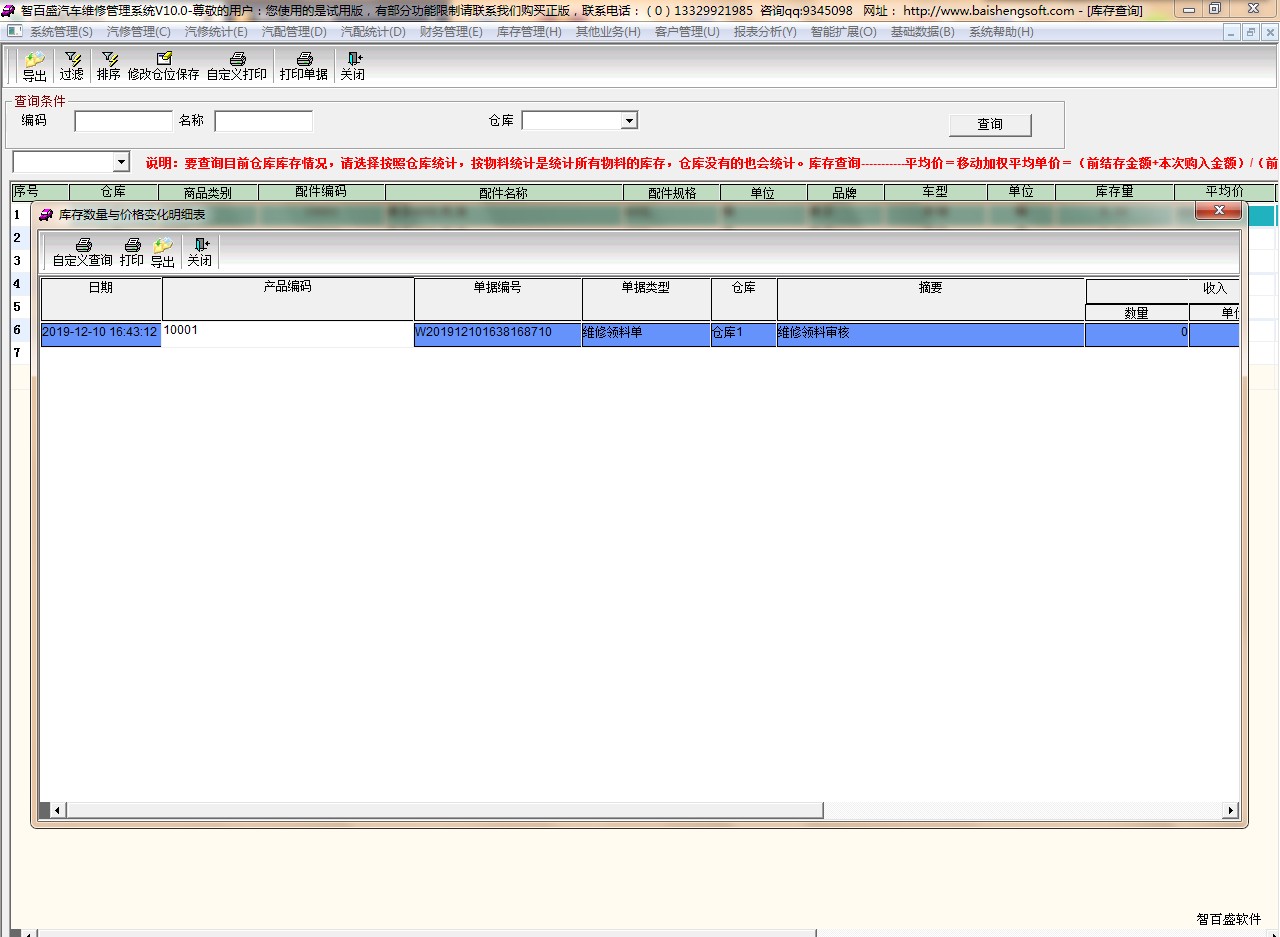Viewport: 1280px width, 937px height.
Task: Click the 排序 sort icon
Action: point(108,59)
